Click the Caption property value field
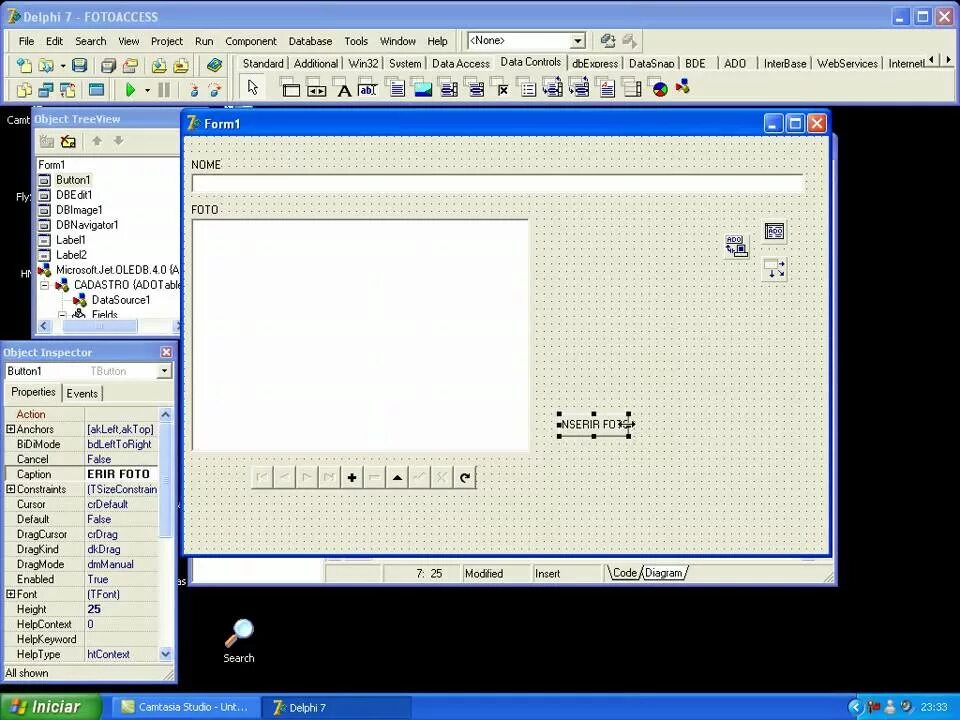 tap(122, 474)
